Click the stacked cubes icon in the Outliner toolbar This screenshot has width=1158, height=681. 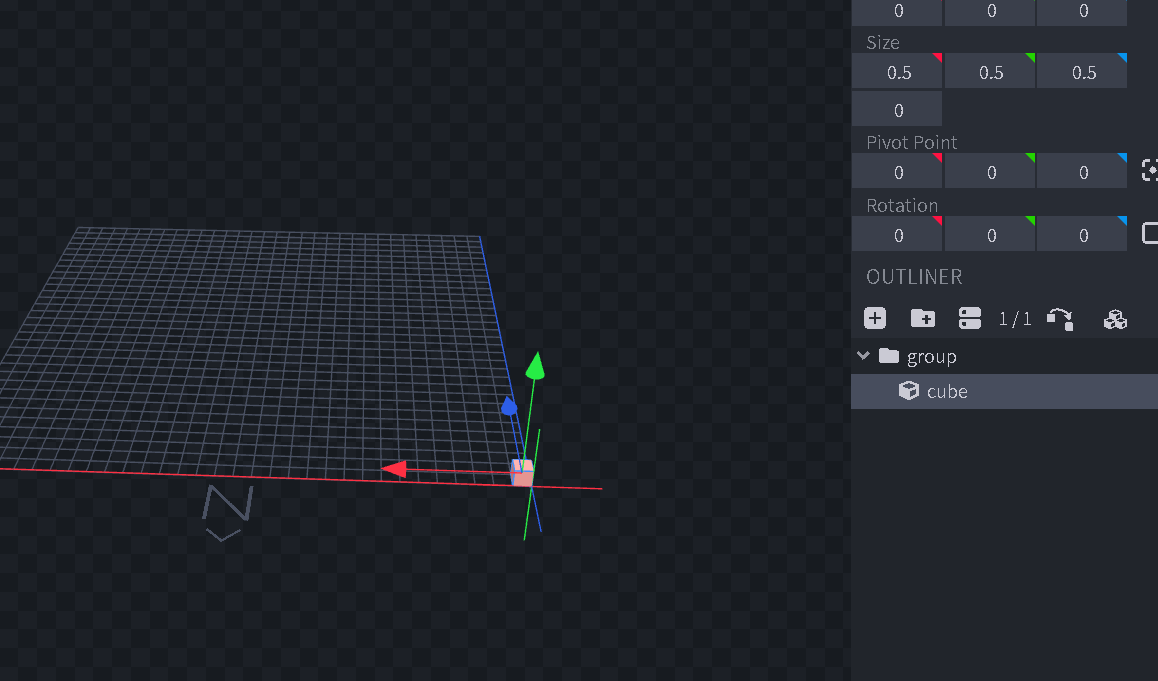point(1115,318)
